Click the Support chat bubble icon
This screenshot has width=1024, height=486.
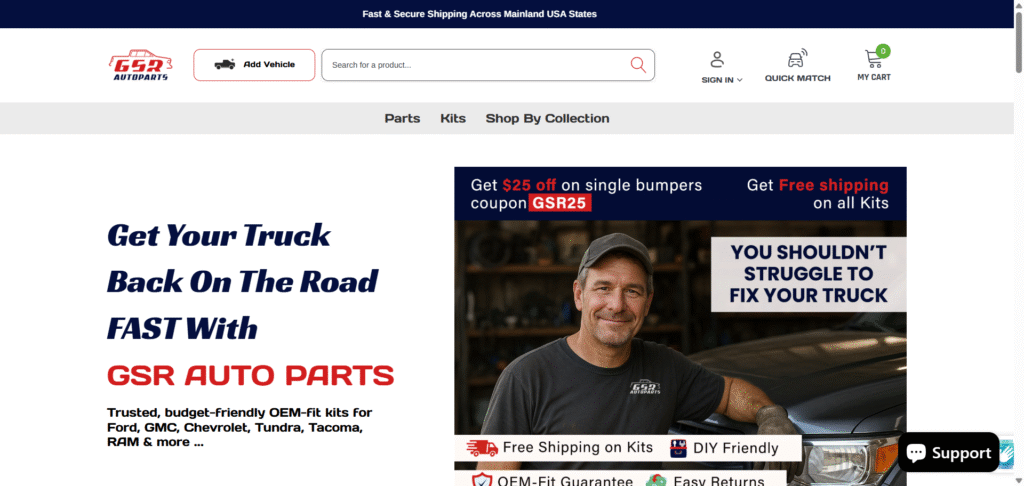916,452
